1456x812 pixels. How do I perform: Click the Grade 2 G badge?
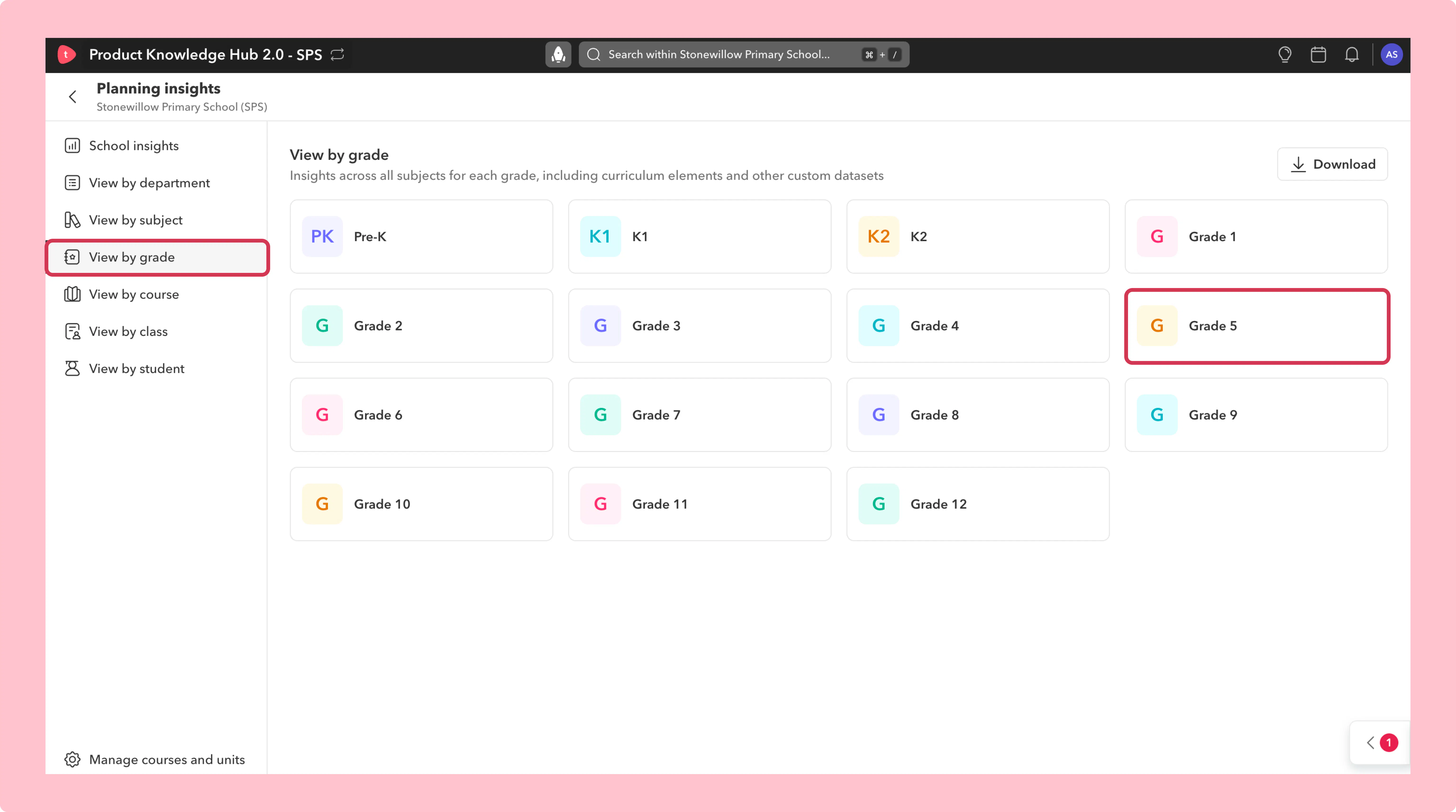click(322, 325)
